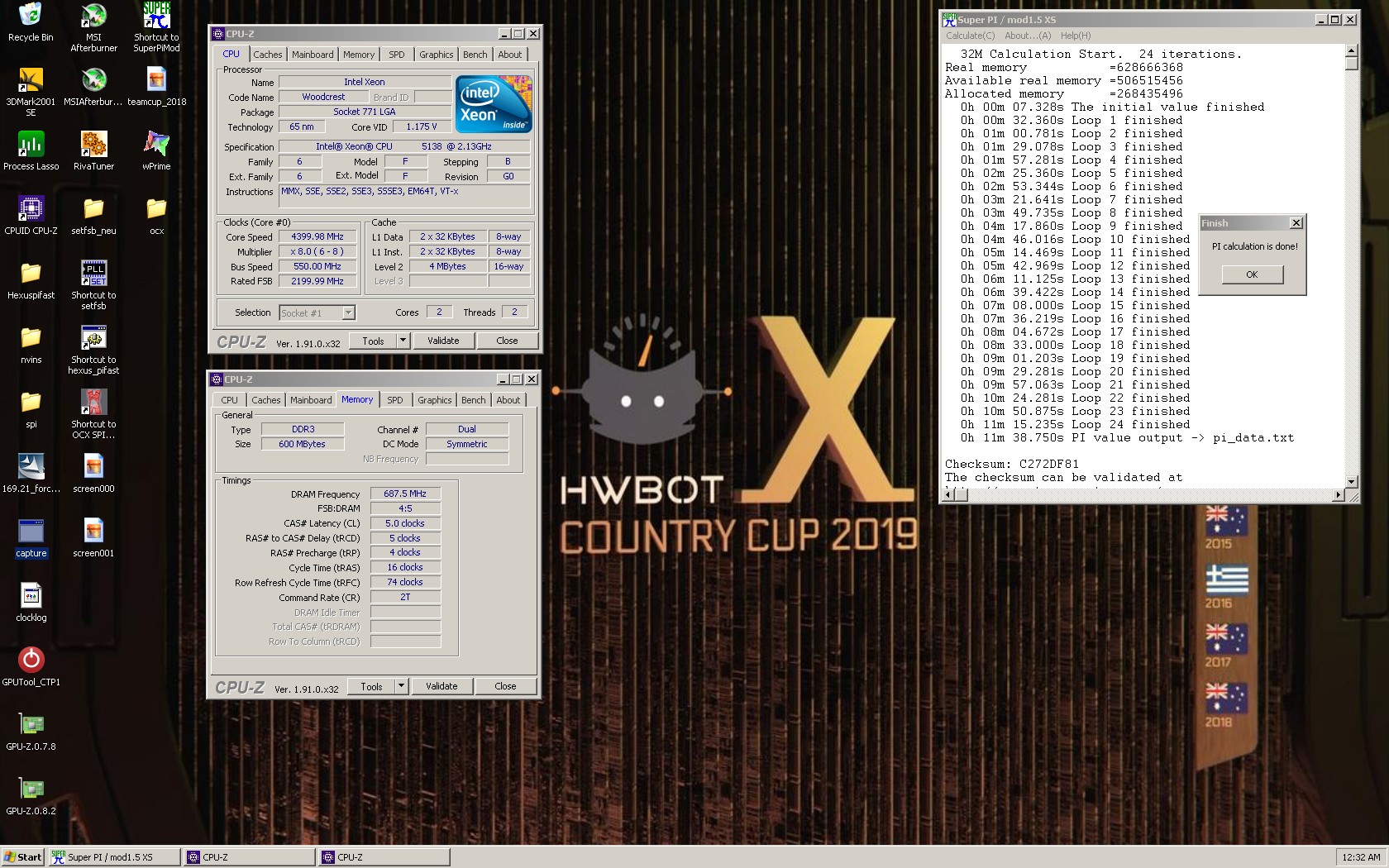Launch wPrime desktop icon
1389x868 pixels.
[x=156, y=150]
